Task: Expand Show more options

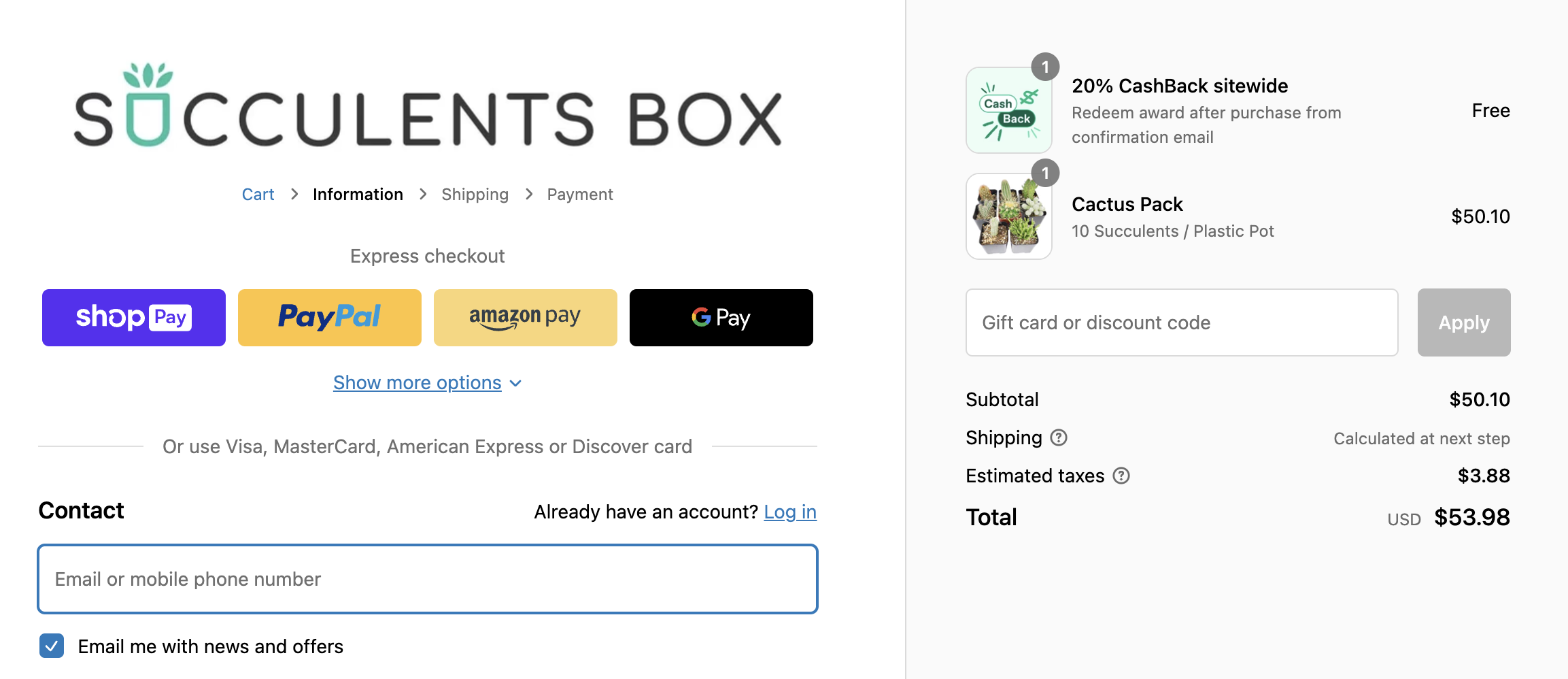Action: click(x=417, y=383)
